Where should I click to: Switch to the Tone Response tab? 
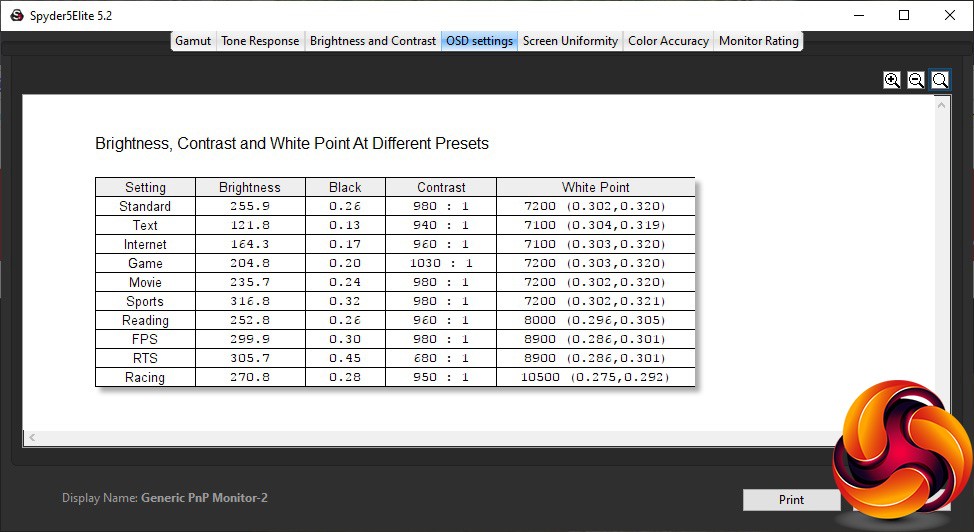click(x=260, y=41)
